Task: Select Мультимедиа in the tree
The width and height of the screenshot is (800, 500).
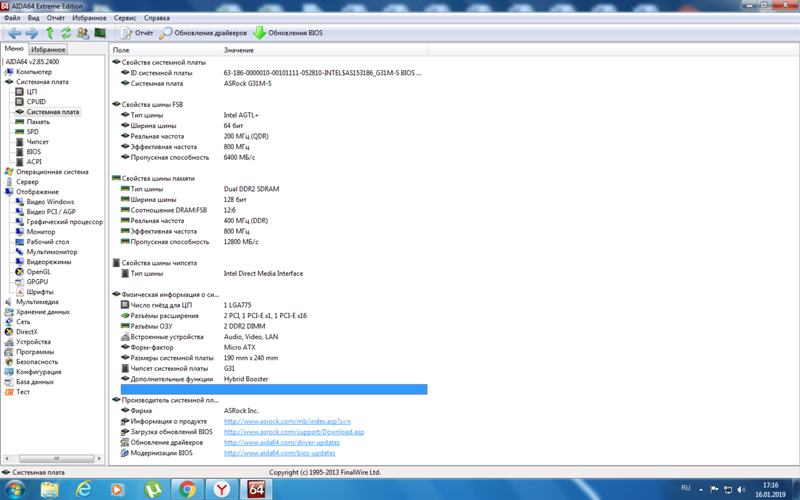Action: (37, 302)
